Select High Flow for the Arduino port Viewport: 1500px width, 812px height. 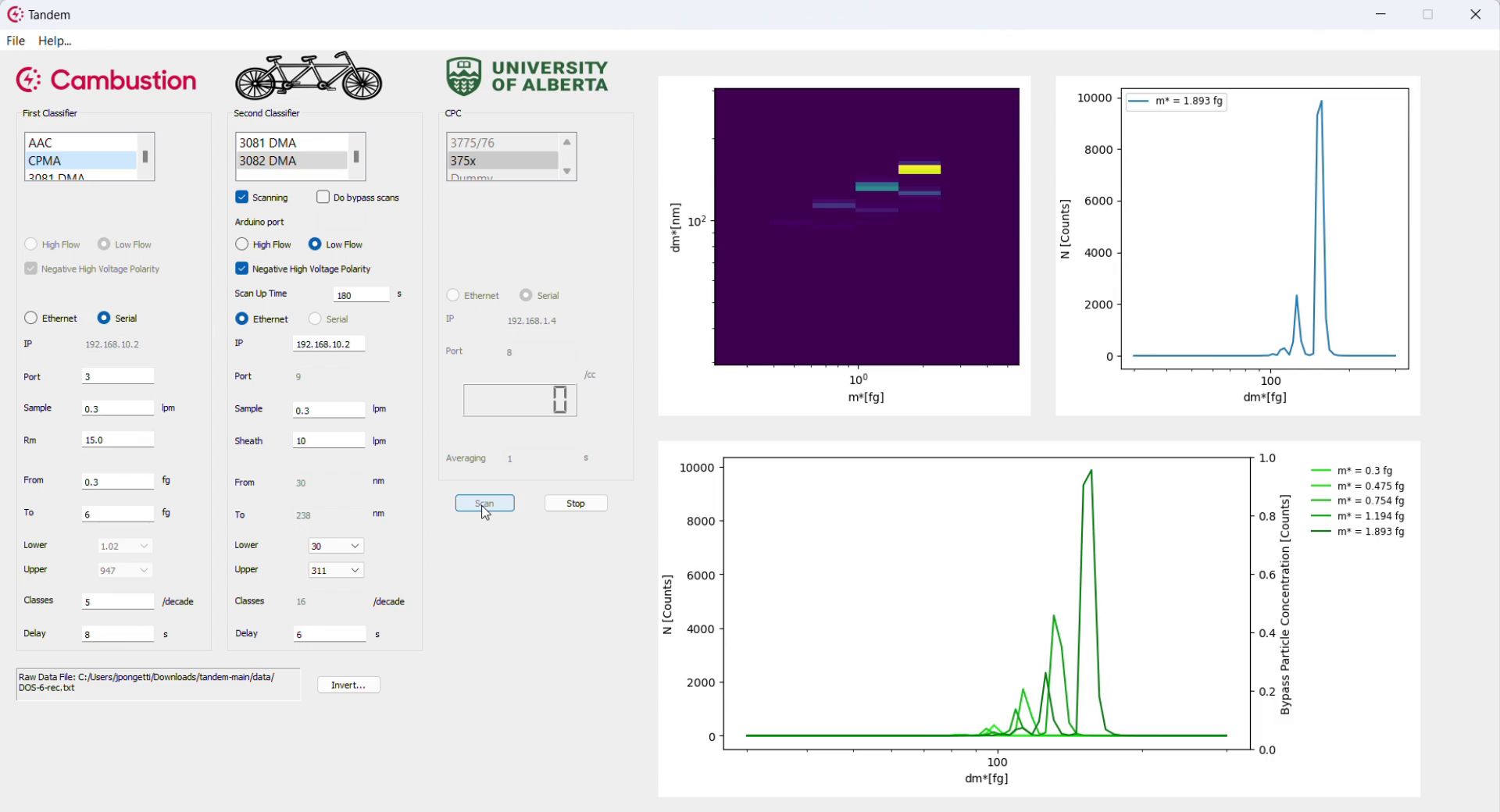pyautogui.click(x=241, y=244)
